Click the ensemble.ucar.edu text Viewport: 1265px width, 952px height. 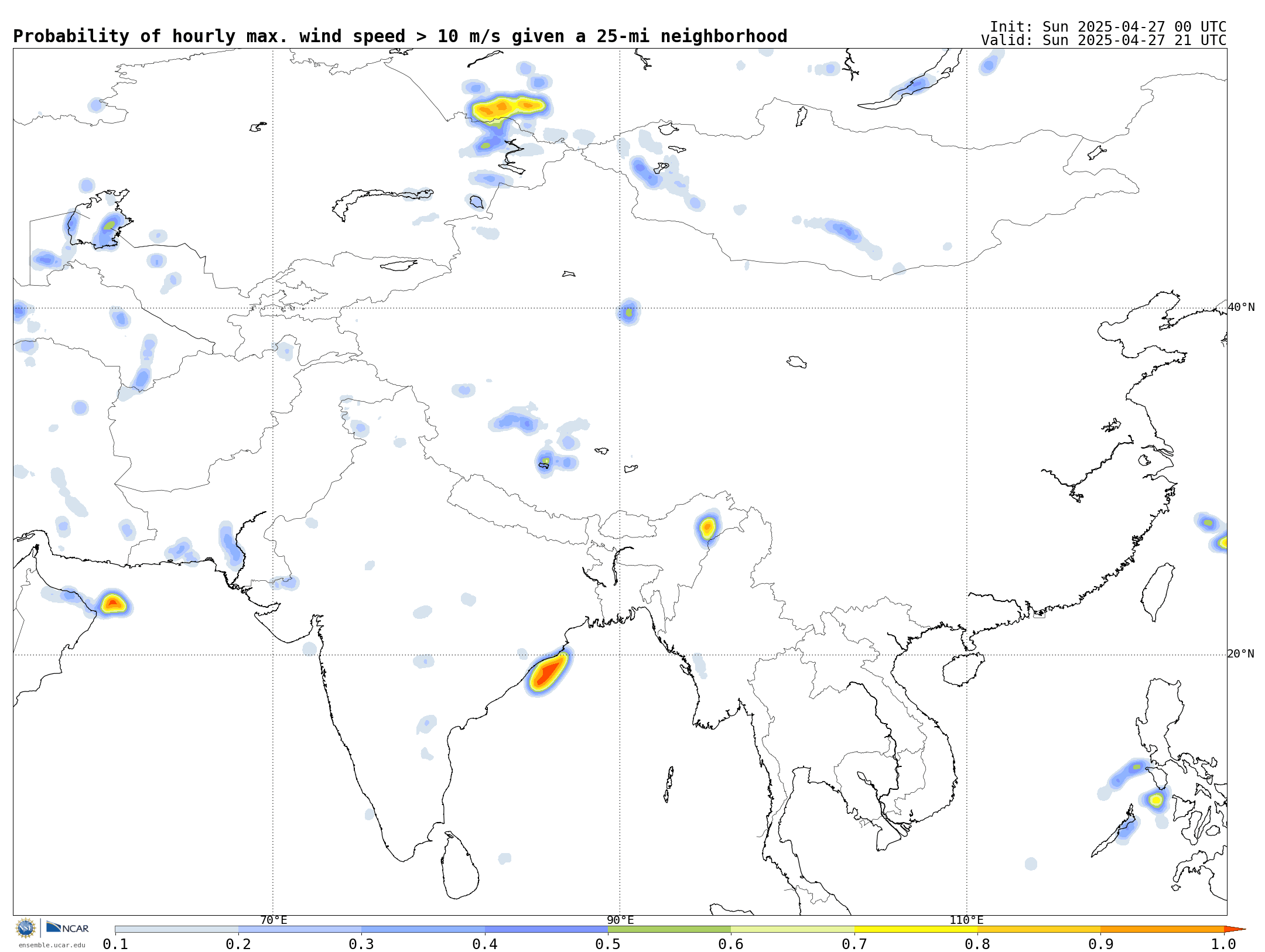click(x=52, y=945)
